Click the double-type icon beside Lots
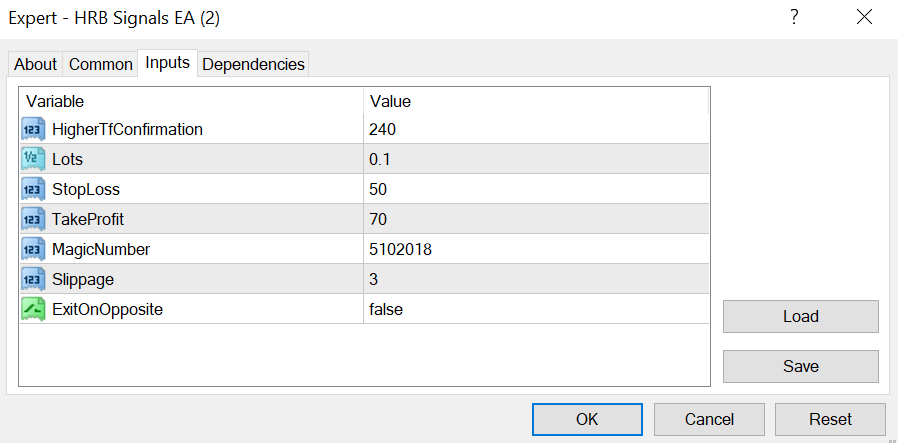Viewport: 898px width, 443px height. [x=33, y=159]
